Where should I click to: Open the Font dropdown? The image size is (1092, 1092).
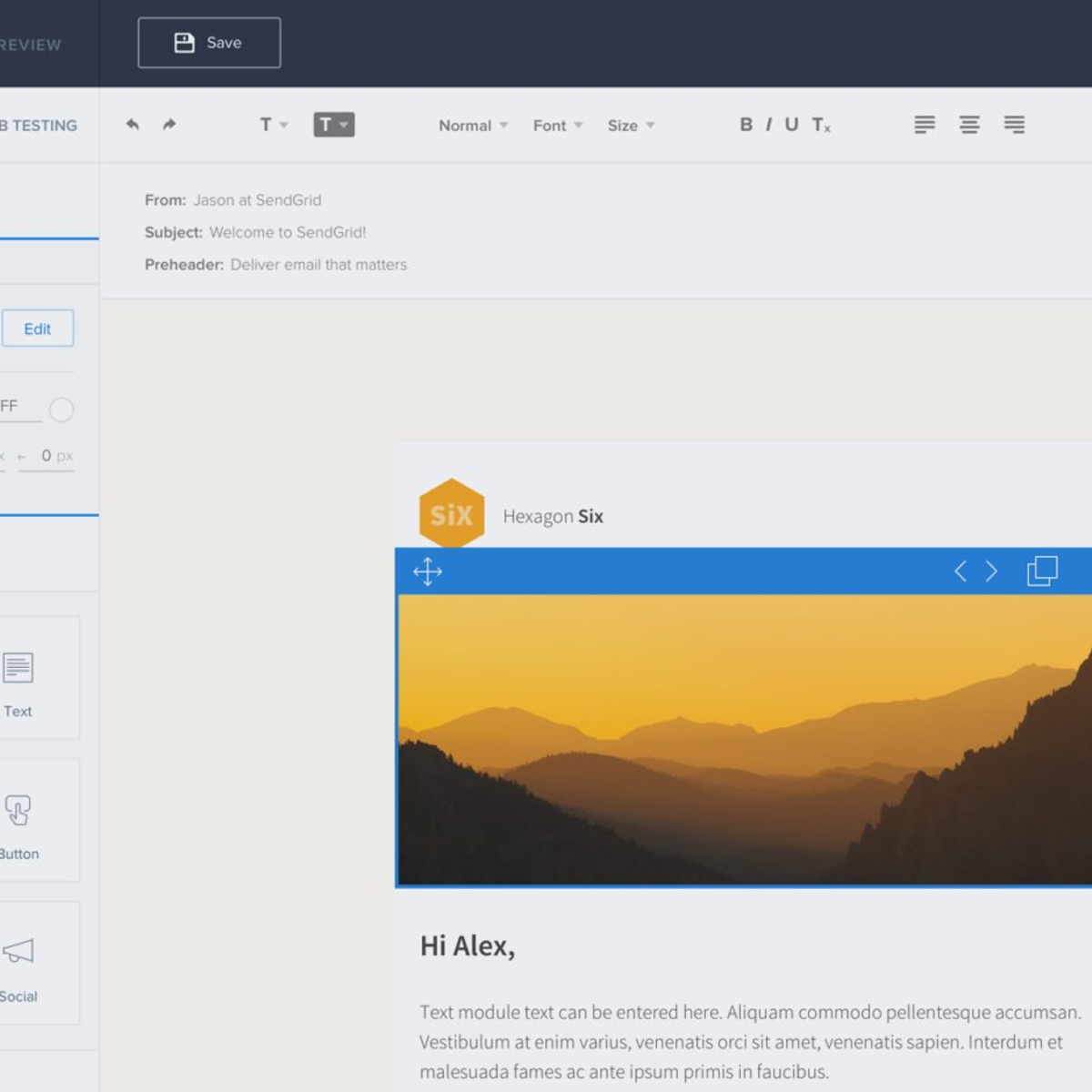556,126
